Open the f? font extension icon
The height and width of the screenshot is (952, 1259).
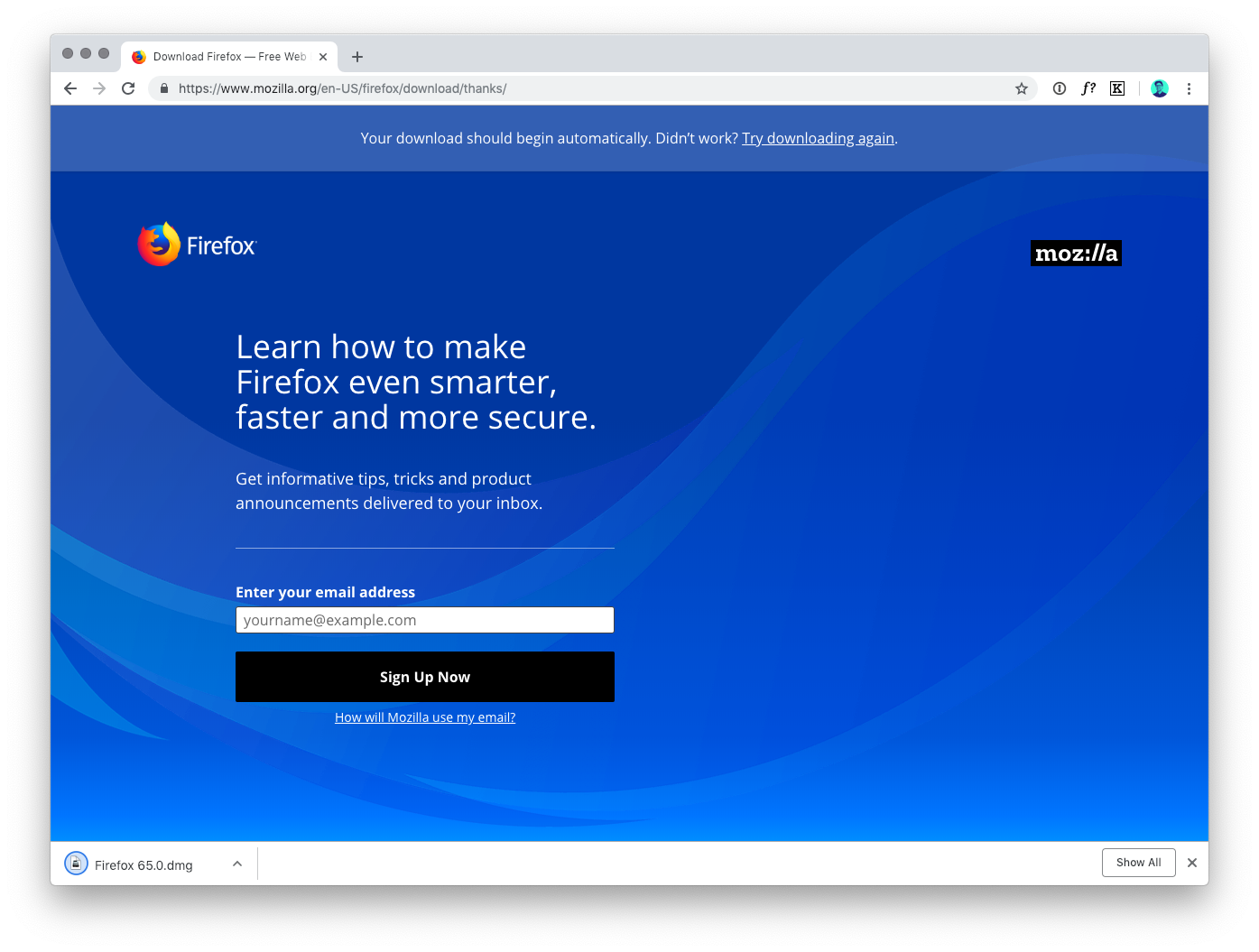(1088, 88)
